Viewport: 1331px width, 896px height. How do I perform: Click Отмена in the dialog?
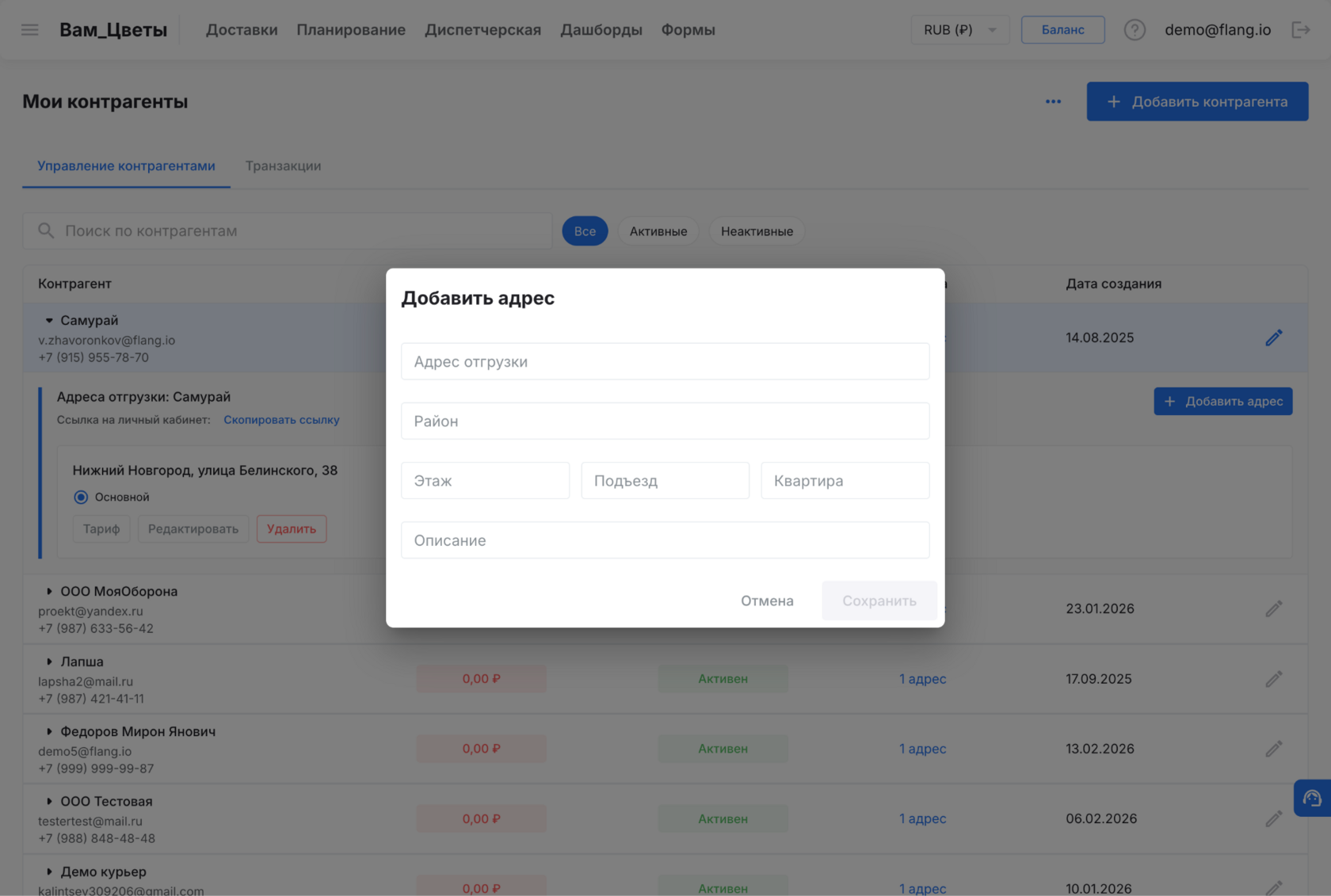(767, 601)
